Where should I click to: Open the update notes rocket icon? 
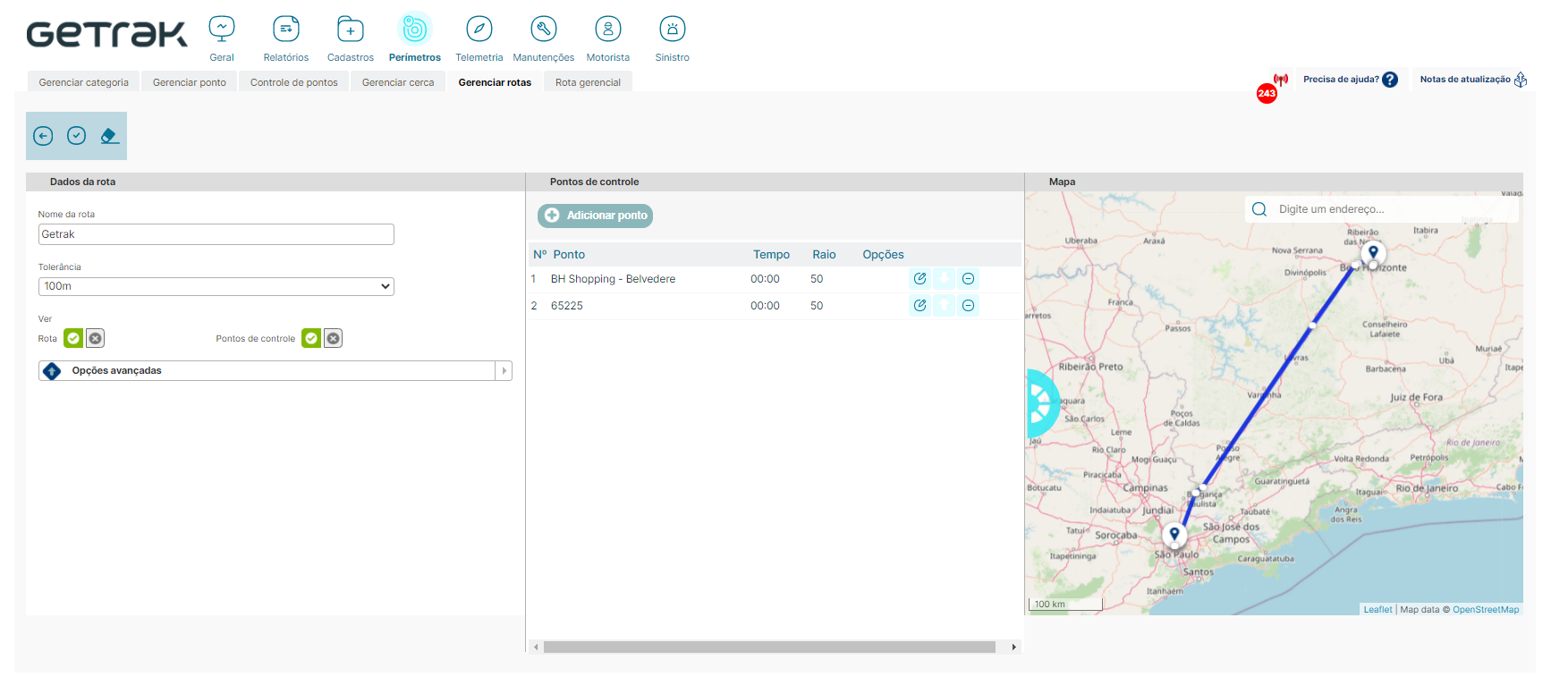coord(1521,80)
